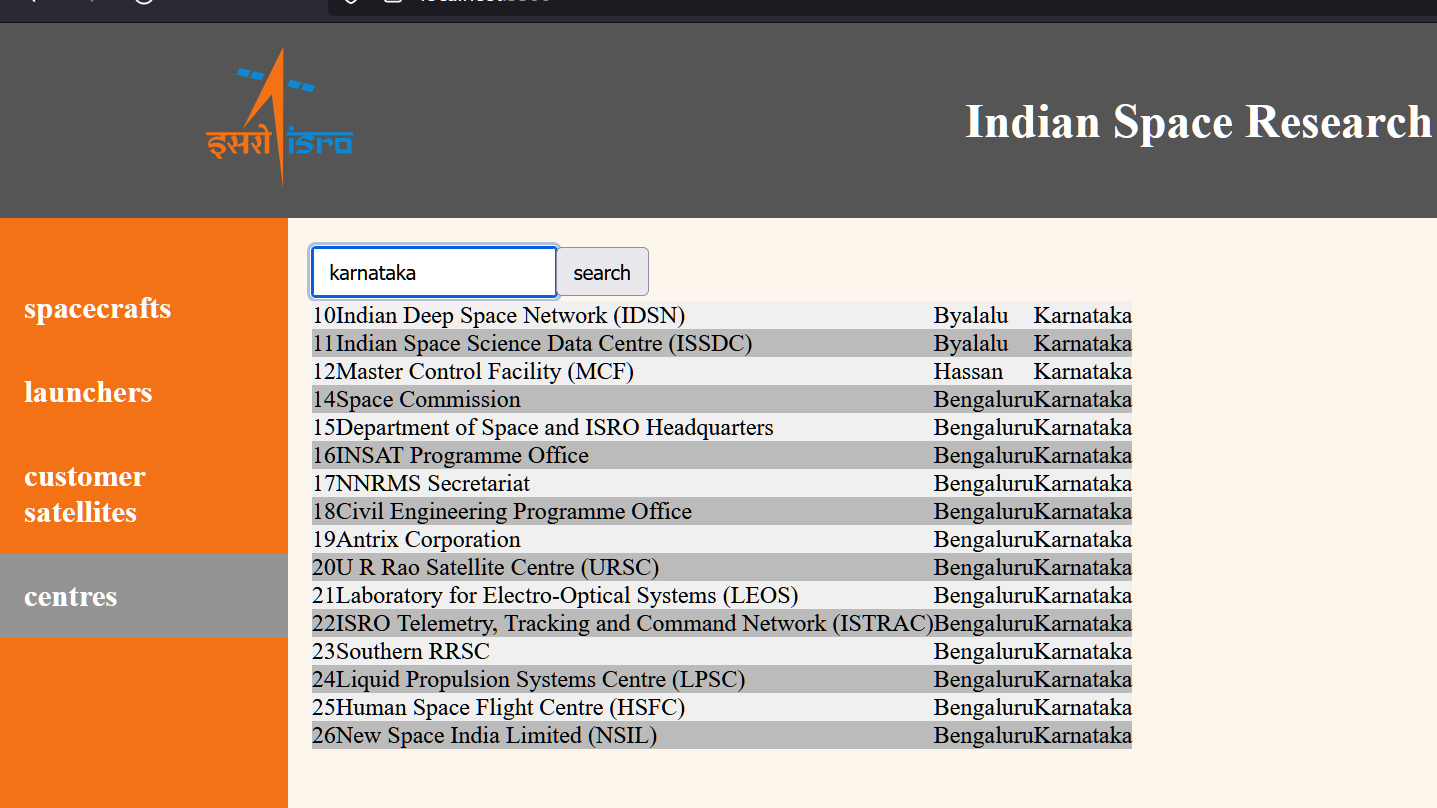This screenshot has height=808, width=1437.
Task: Select New Space India Limited (NSIL)
Action: 497,735
